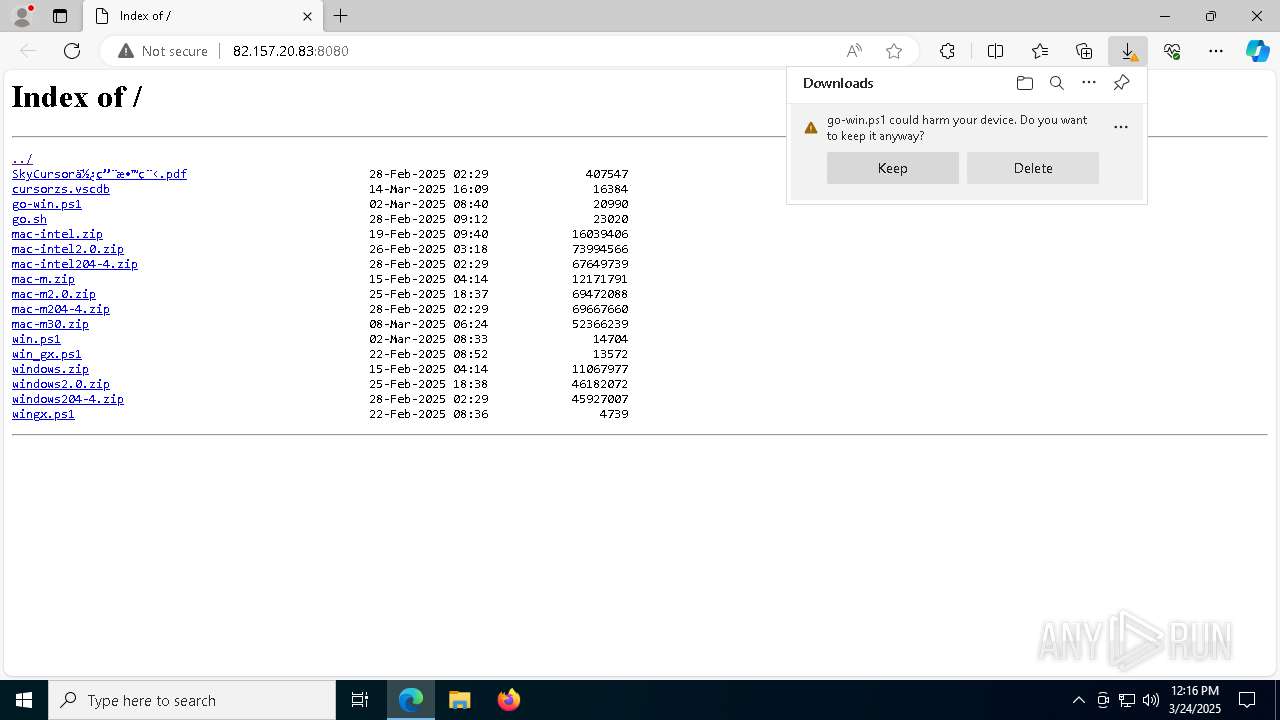Switch to Microsoft Edge taskbar icon
Screen dimensions: 1280x720
411,700
